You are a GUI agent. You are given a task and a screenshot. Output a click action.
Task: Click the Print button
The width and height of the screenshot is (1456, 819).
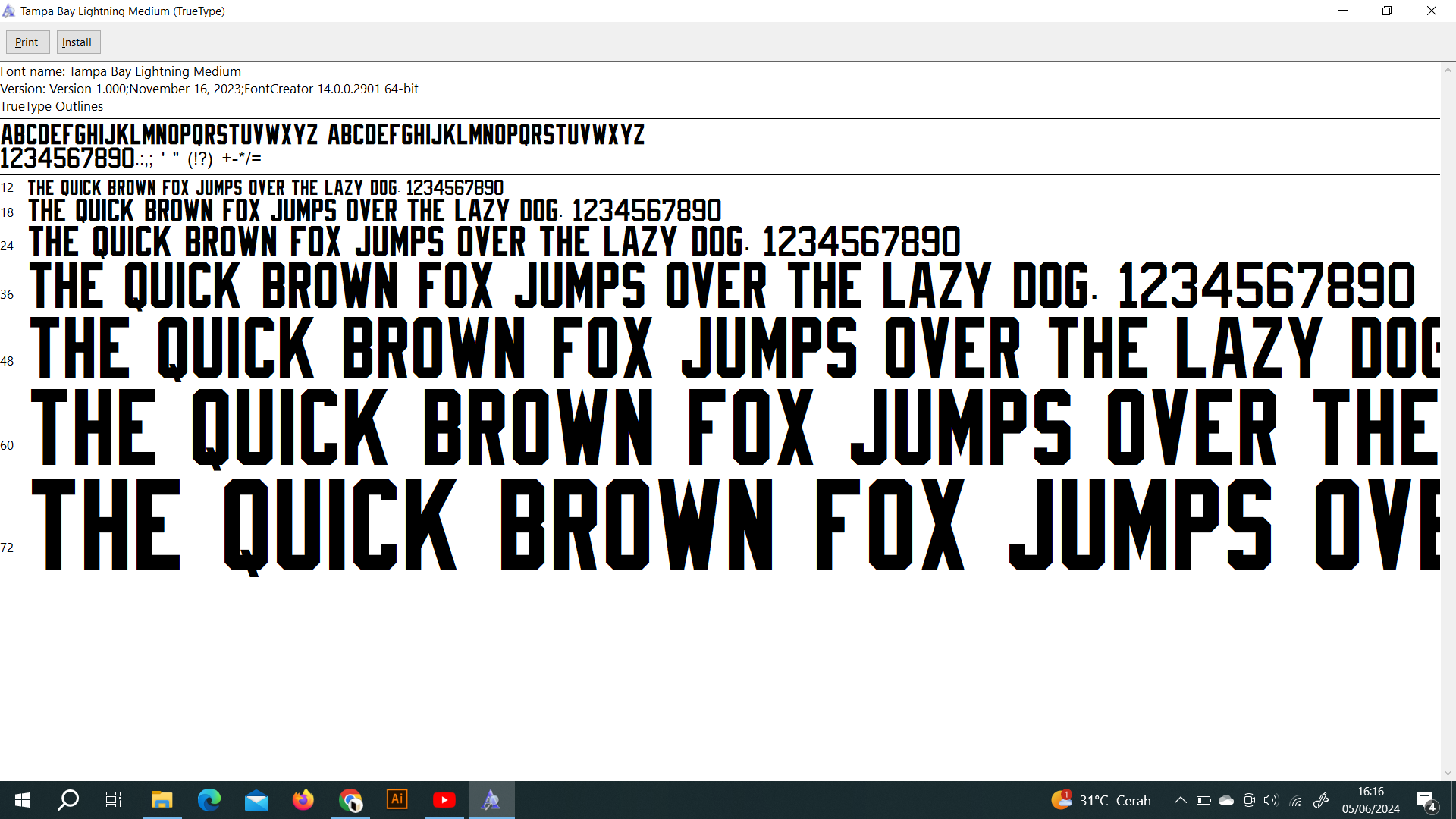pyautogui.click(x=27, y=42)
